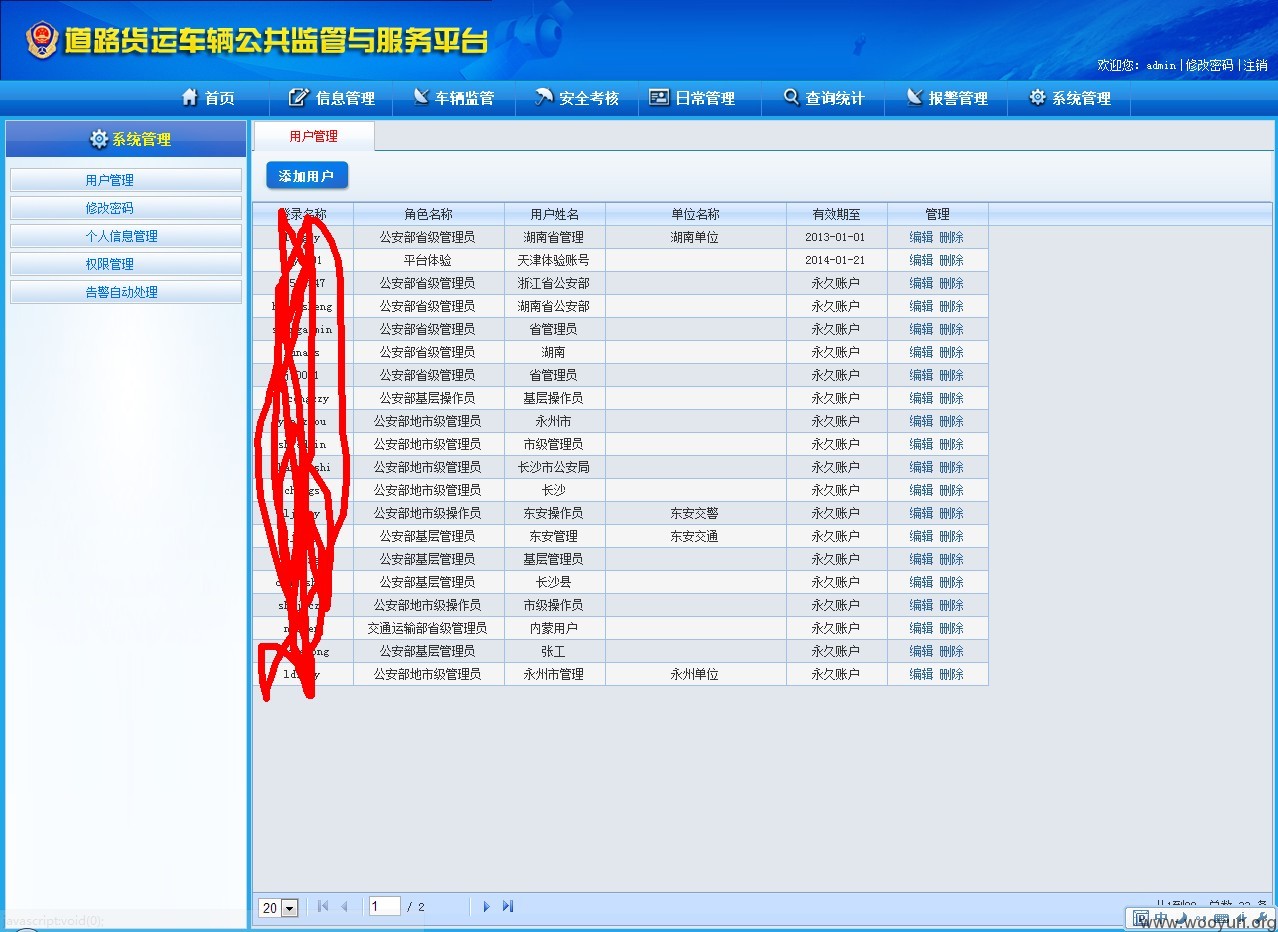
Task: Delete the 天津体验账号 user row
Action: point(951,260)
